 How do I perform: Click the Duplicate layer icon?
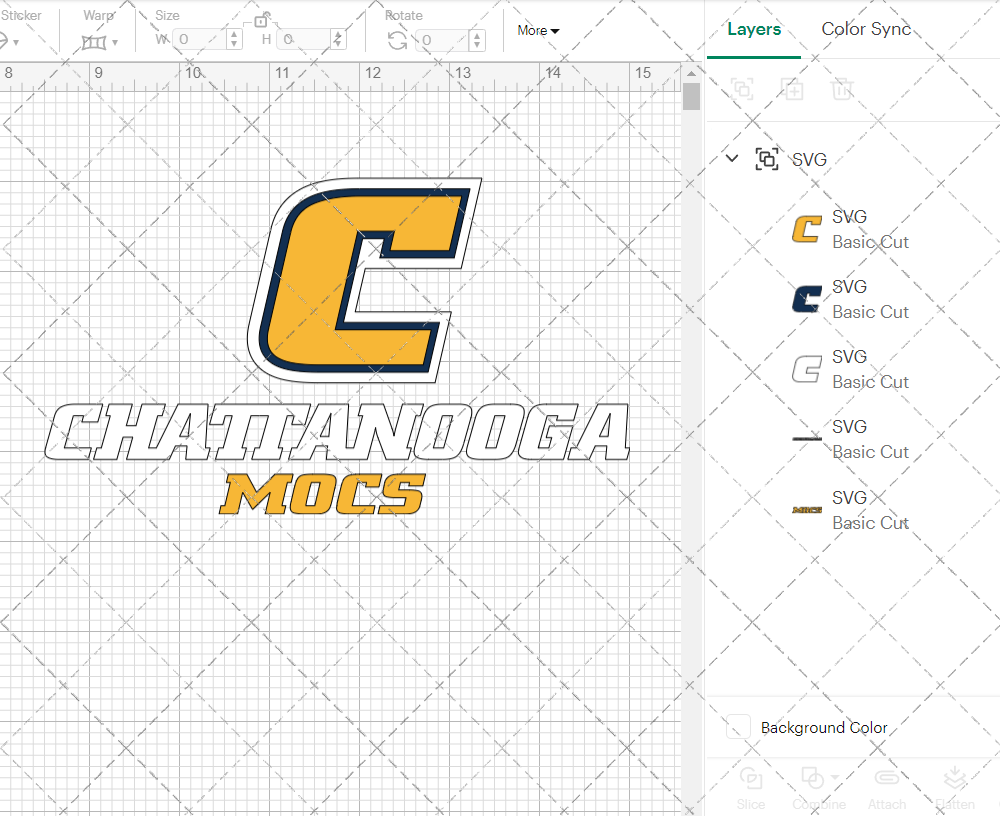[793, 89]
